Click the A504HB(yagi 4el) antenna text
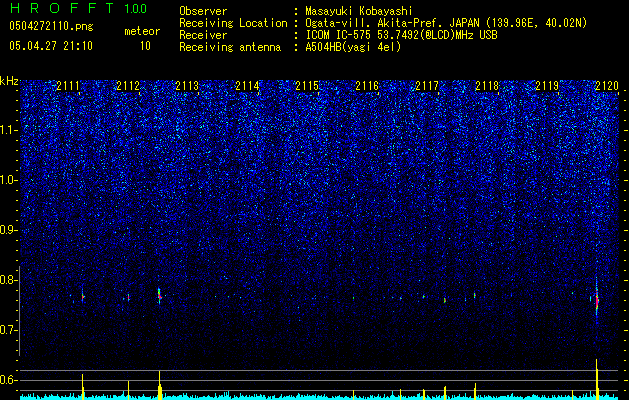 (353, 47)
